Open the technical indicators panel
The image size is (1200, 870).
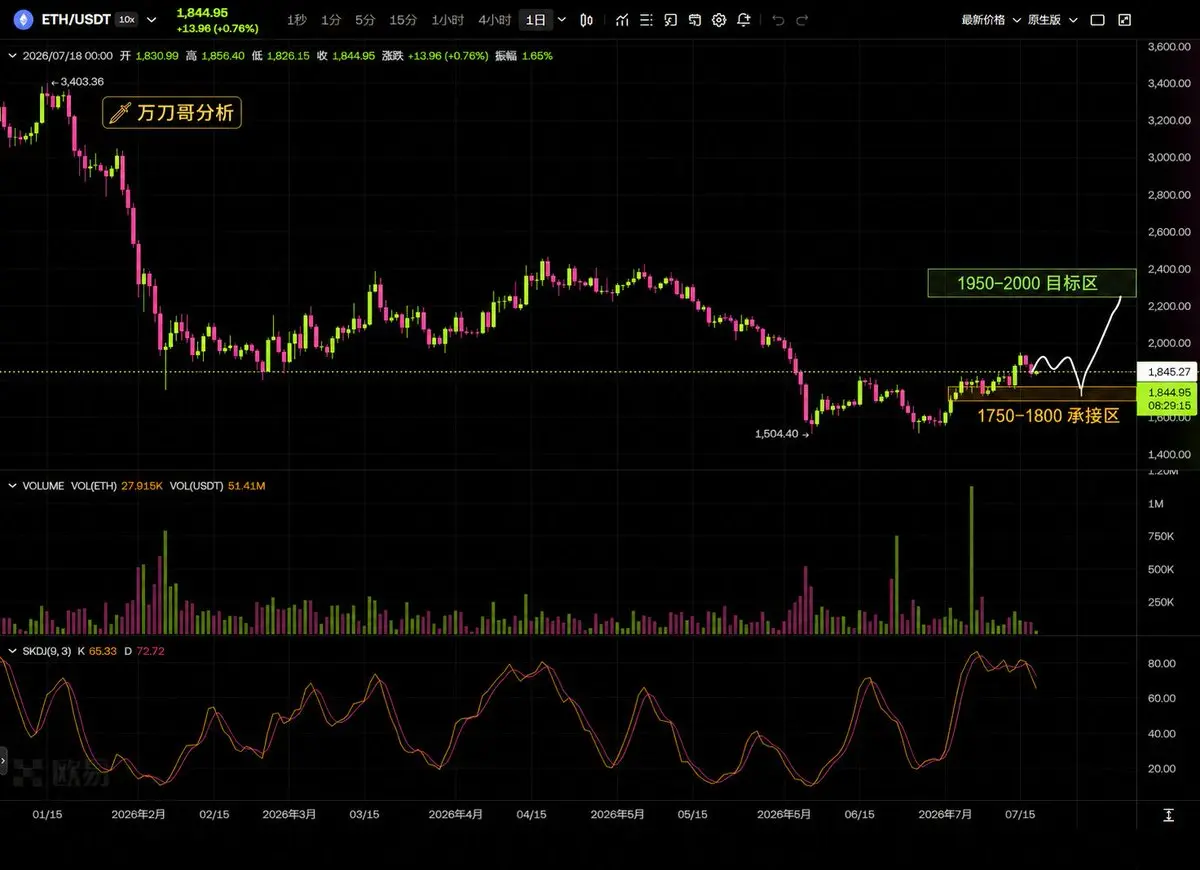click(x=622, y=20)
